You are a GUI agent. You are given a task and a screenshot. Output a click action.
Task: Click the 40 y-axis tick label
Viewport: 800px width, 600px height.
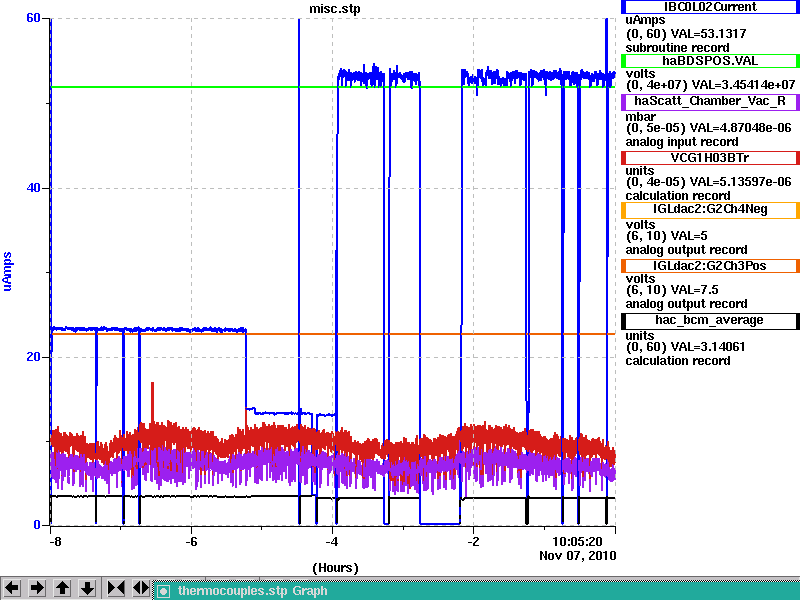[33, 188]
